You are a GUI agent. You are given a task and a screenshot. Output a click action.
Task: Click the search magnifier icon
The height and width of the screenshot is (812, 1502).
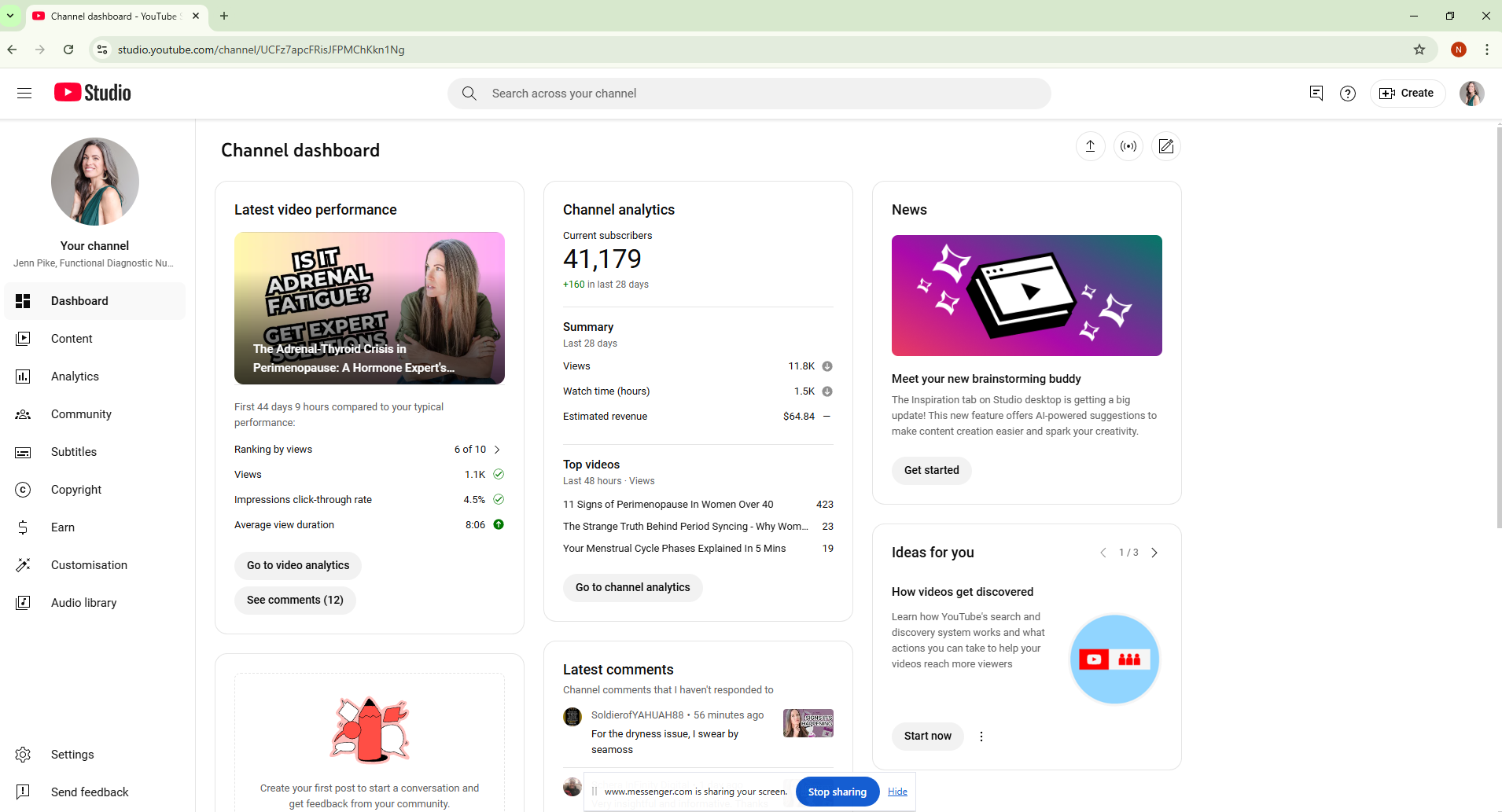(469, 94)
